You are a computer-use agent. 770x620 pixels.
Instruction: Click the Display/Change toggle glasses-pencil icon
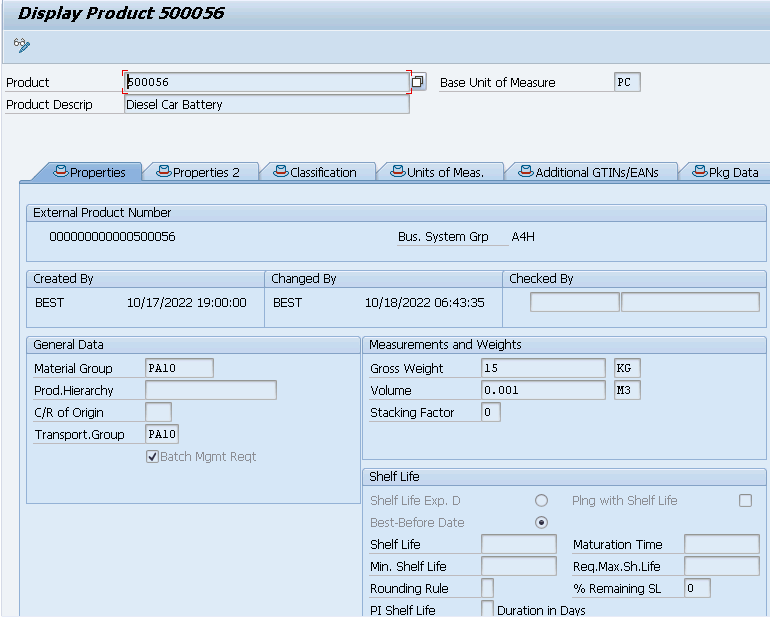point(22,45)
